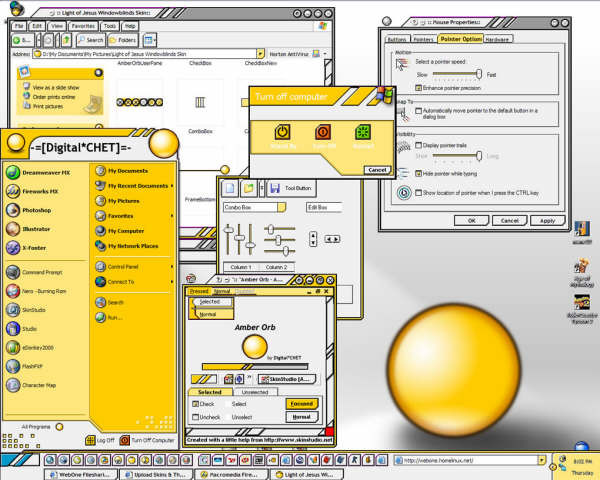Screen dimensions: 600x480
Task: Click the green Restart icon
Action: pos(363,132)
